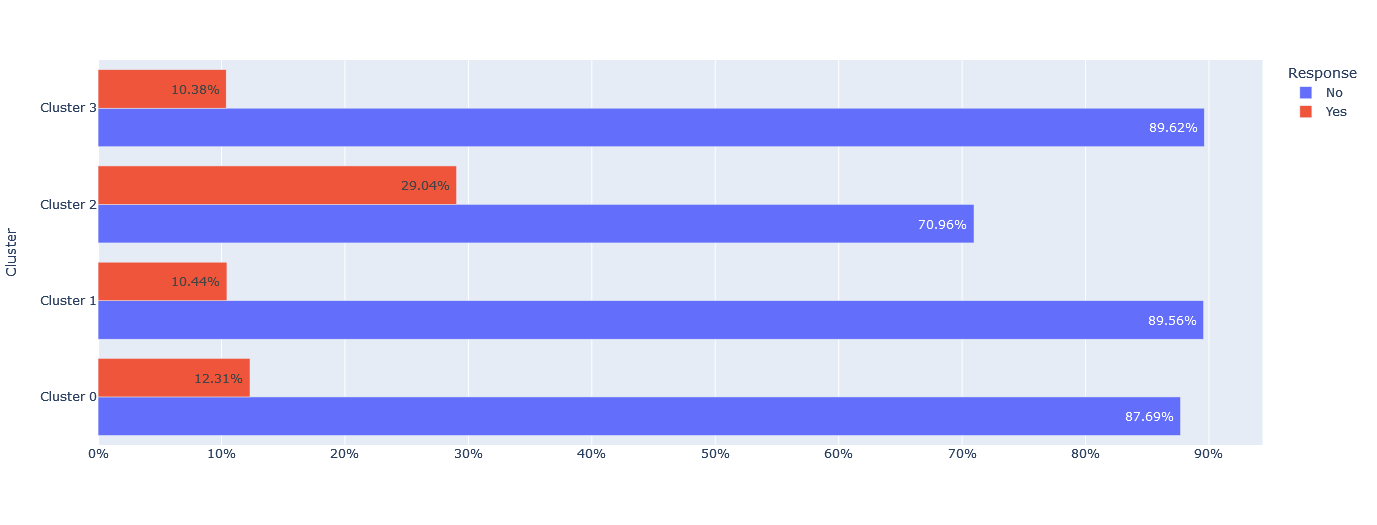Toggle the 'Yes' response legend entry
This screenshot has width=1377, height=525.
(1336, 111)
